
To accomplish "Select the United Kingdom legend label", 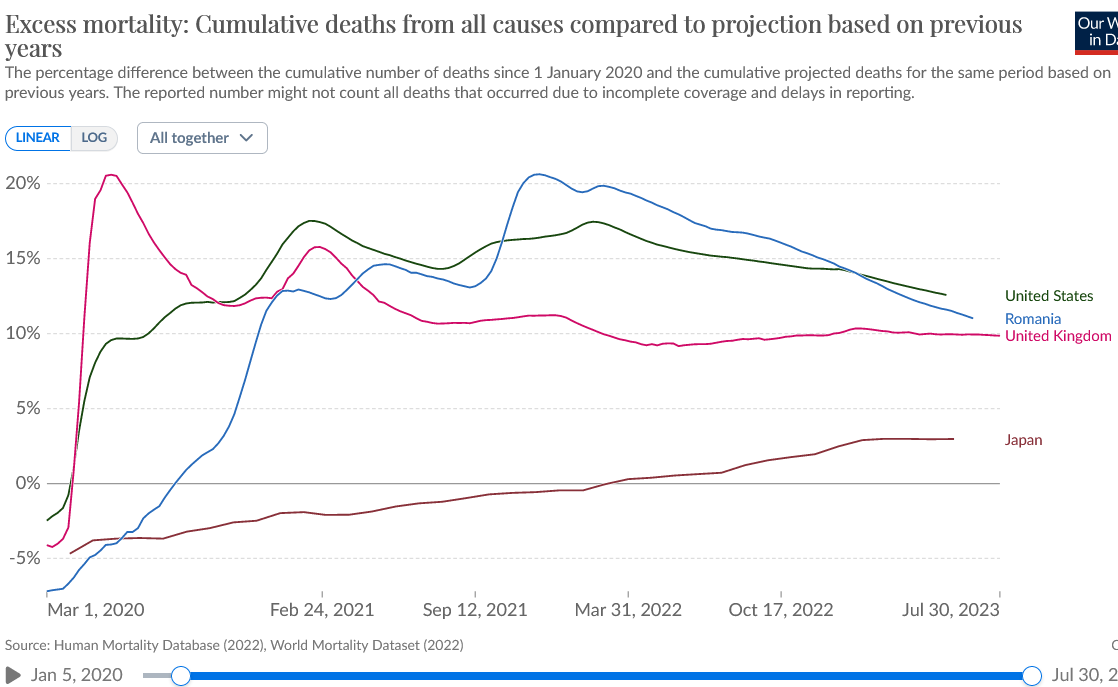I will click(1058, 336).
